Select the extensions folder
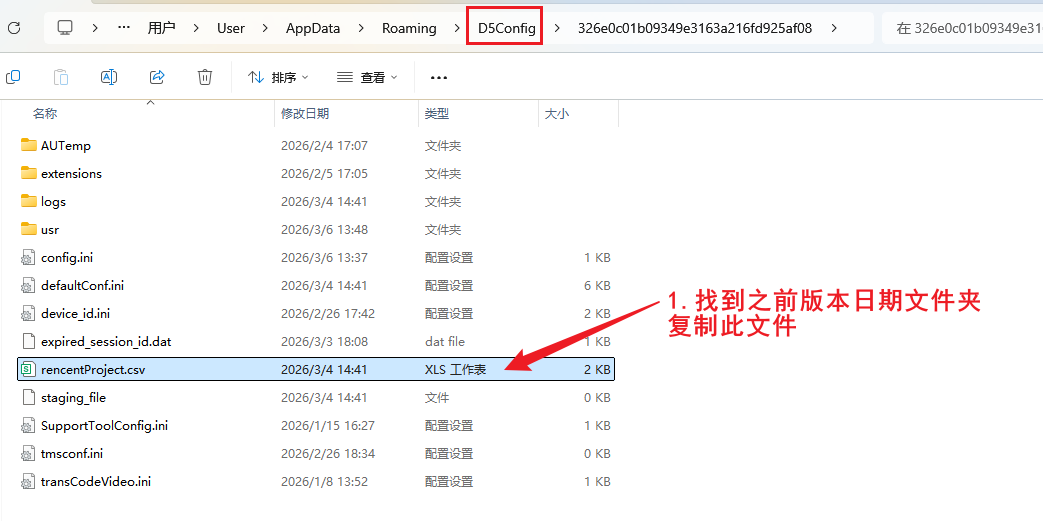 pos(71,174)
